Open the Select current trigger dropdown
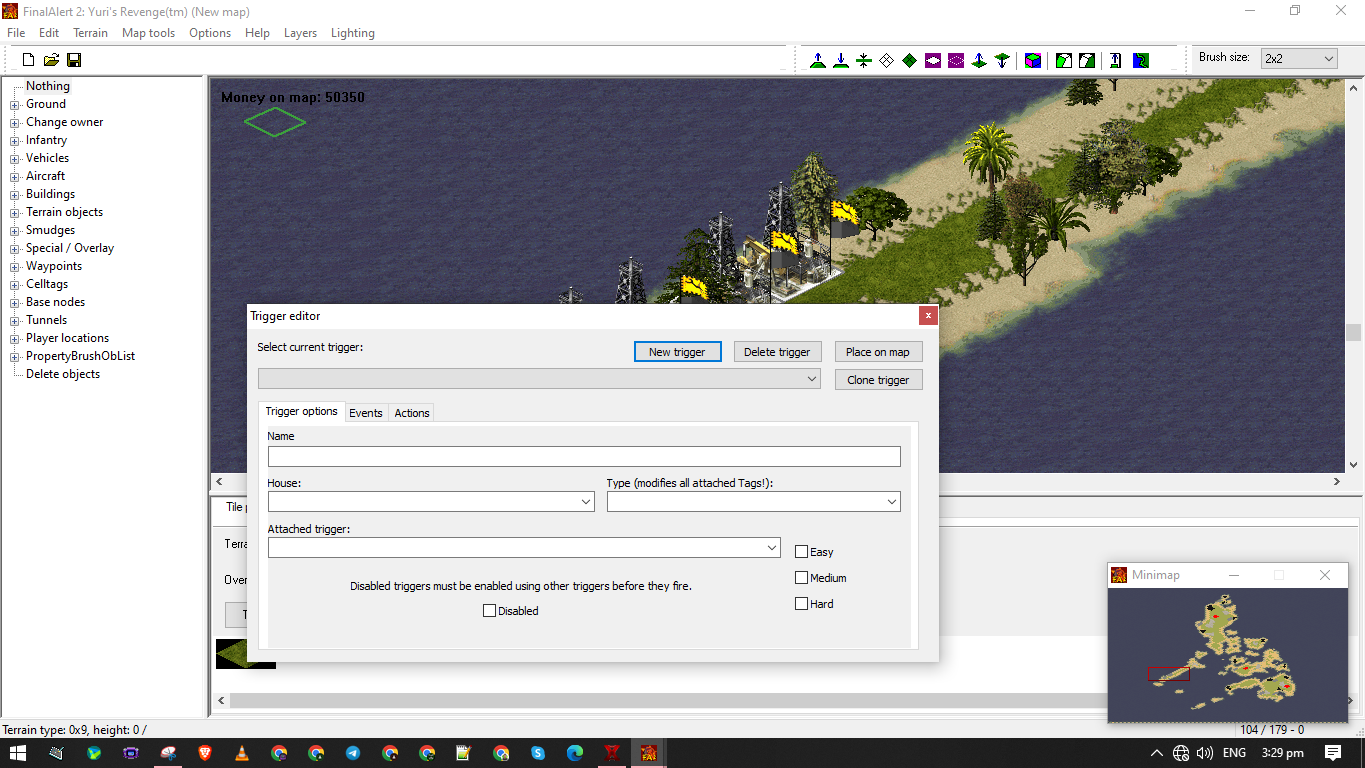This screenshot has height=768, width=1365. point(539,379)
